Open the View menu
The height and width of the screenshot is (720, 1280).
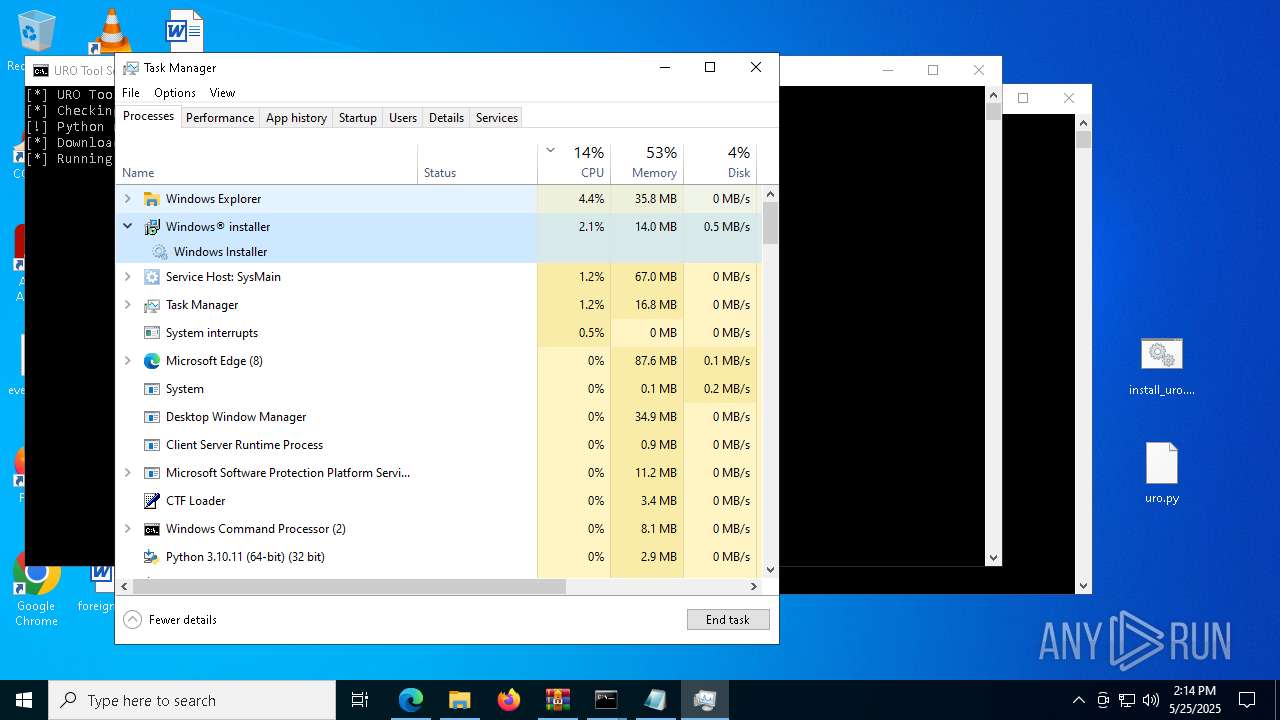(222, 93)
